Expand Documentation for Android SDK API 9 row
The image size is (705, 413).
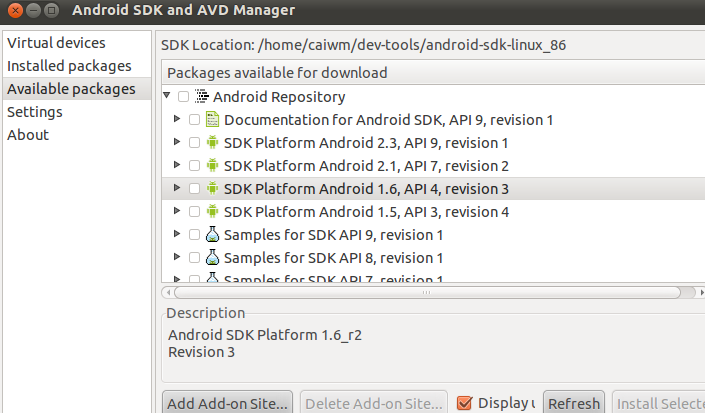click(x=177, y=119)
